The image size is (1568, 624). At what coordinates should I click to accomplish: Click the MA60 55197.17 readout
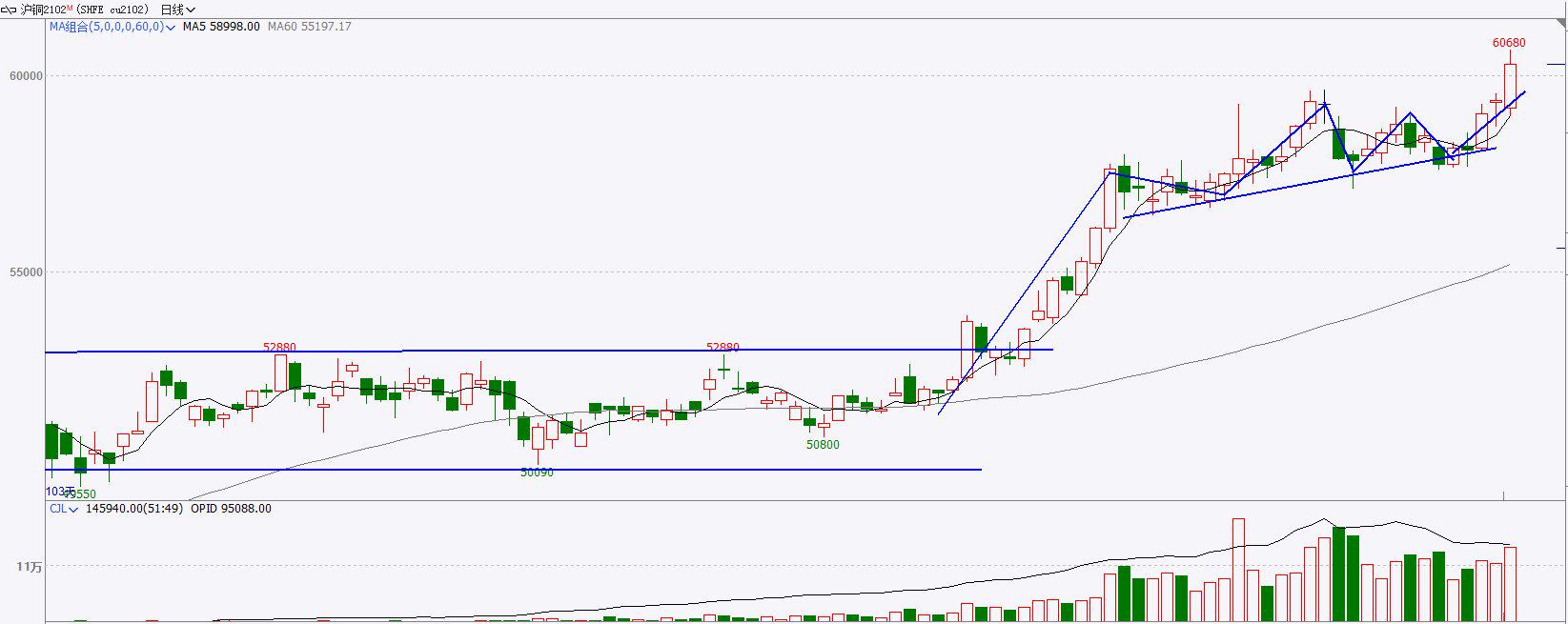(309, 27)
